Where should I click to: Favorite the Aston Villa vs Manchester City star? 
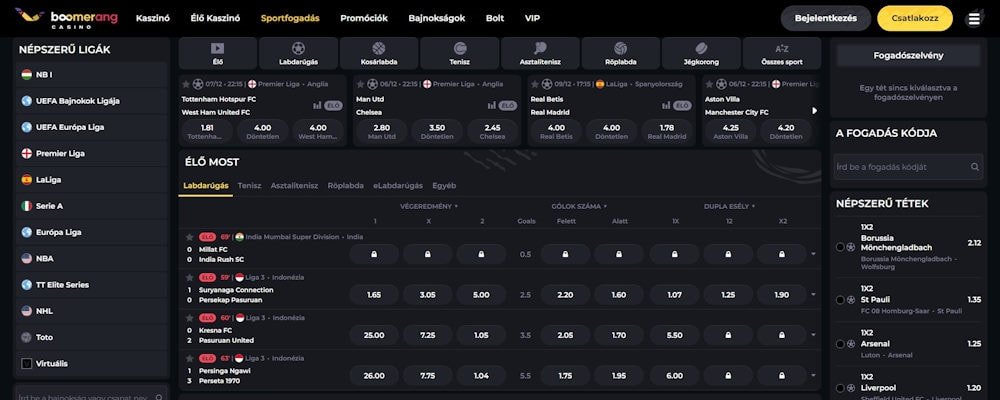[x=709, y=84]
